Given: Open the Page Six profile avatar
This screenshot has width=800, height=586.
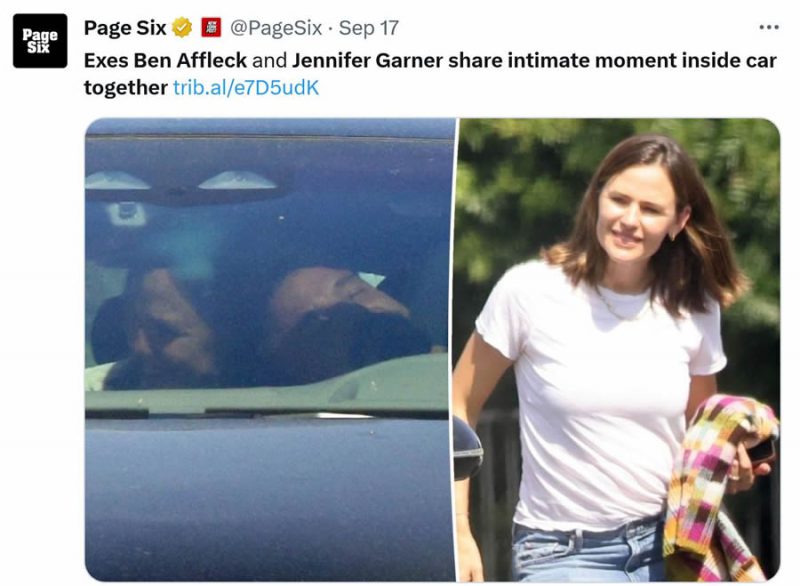Looking at the screenshot, I should [x=40, y=41].
